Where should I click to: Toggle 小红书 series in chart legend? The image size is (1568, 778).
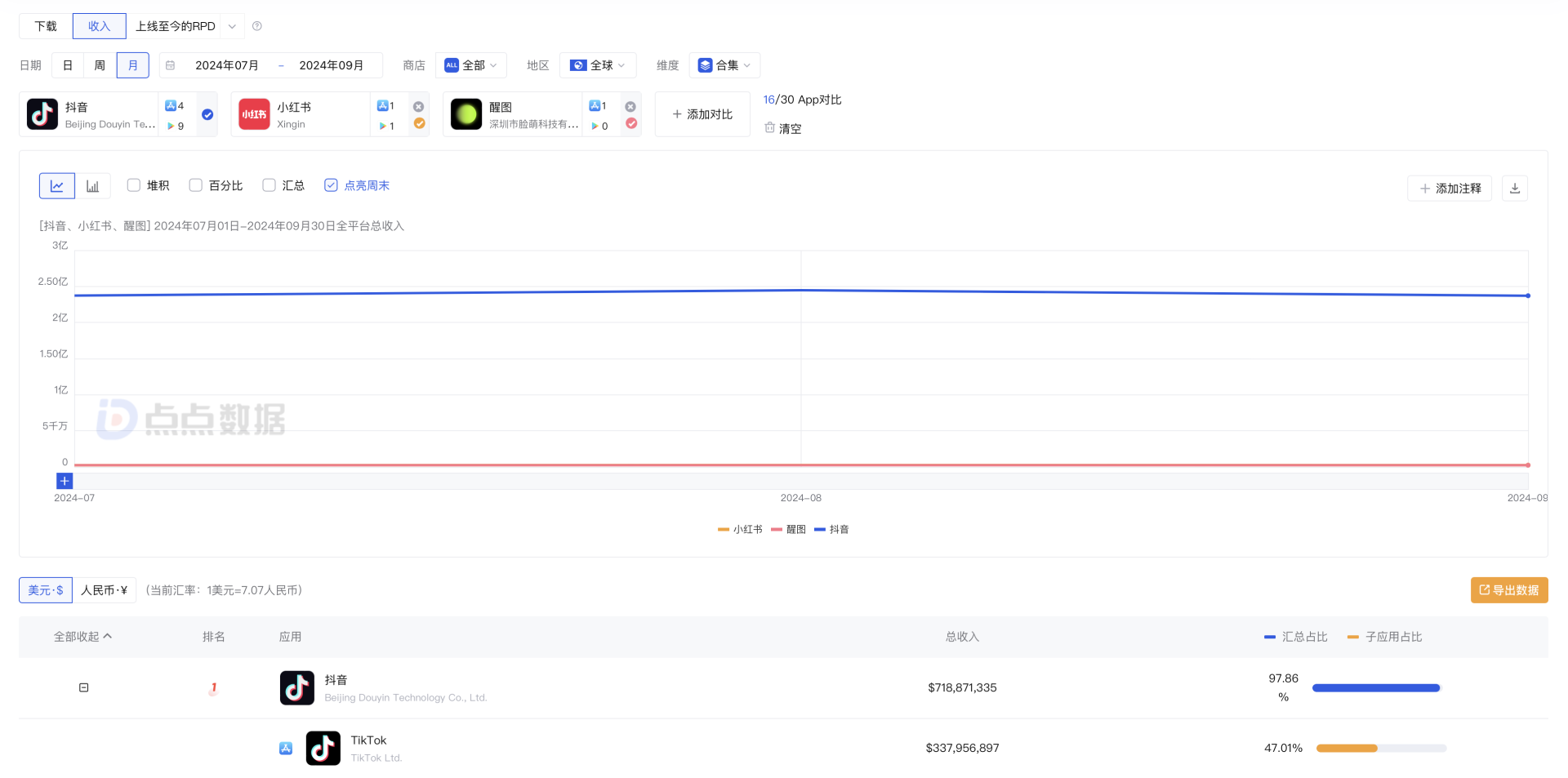click(x=740, y=529)
